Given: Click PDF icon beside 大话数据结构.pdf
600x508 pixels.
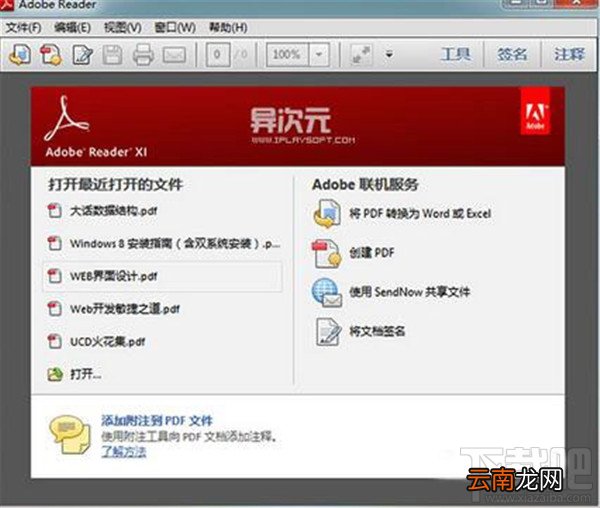Looking at the screenshot, I should tap(54, 210).
